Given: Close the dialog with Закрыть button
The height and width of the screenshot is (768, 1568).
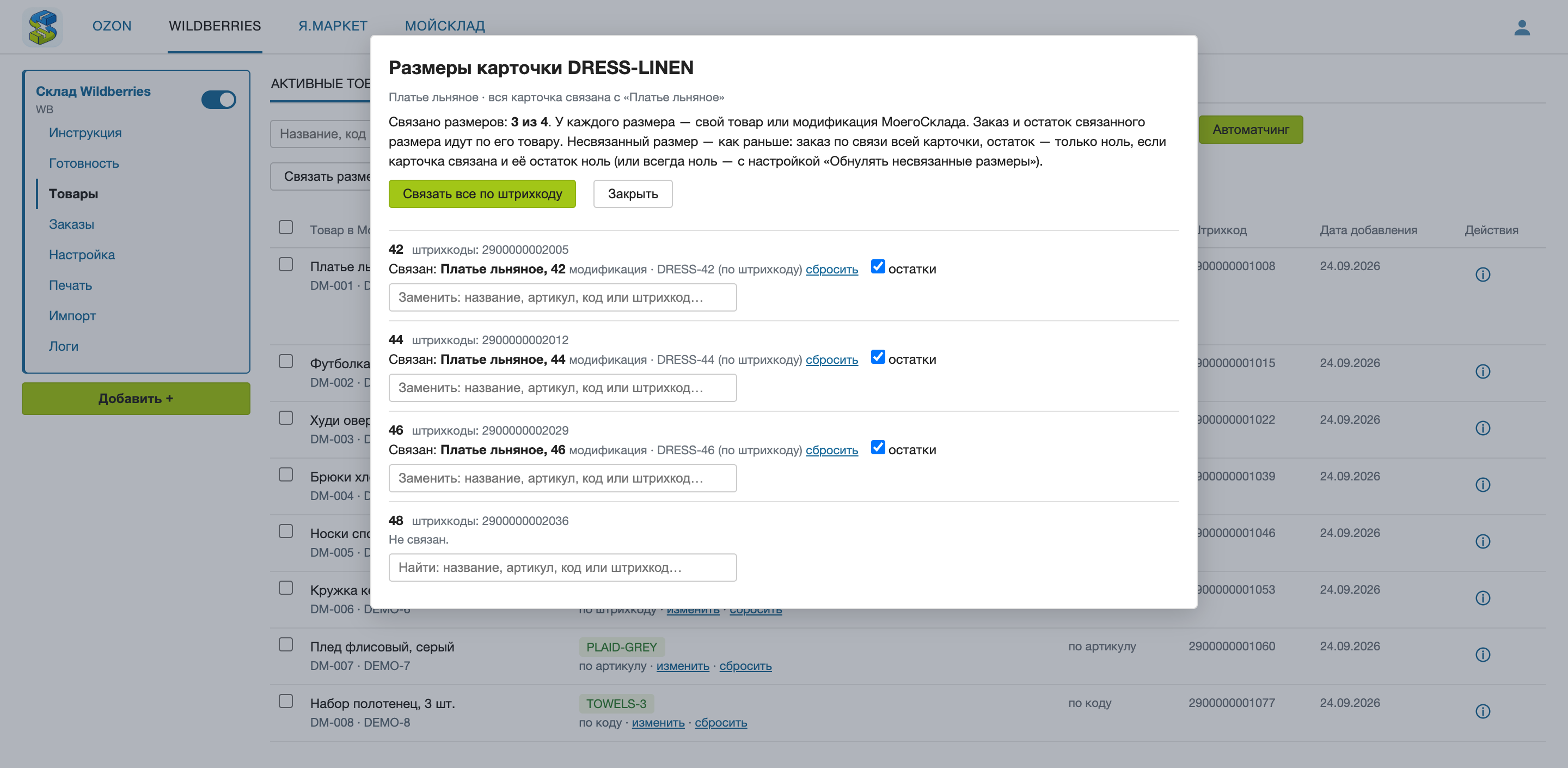Looking at the screenshot, I should click(633, 194).
